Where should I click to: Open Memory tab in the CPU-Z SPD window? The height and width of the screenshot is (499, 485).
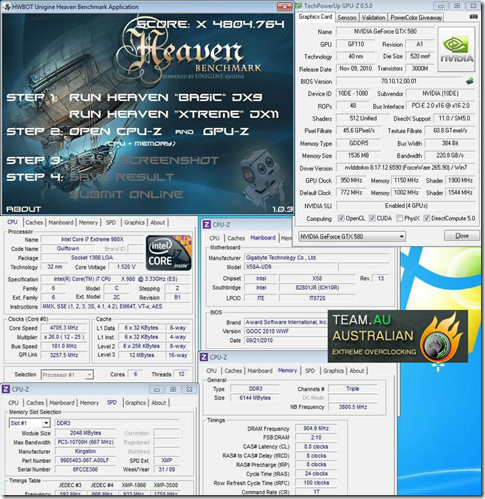[89, 403]
